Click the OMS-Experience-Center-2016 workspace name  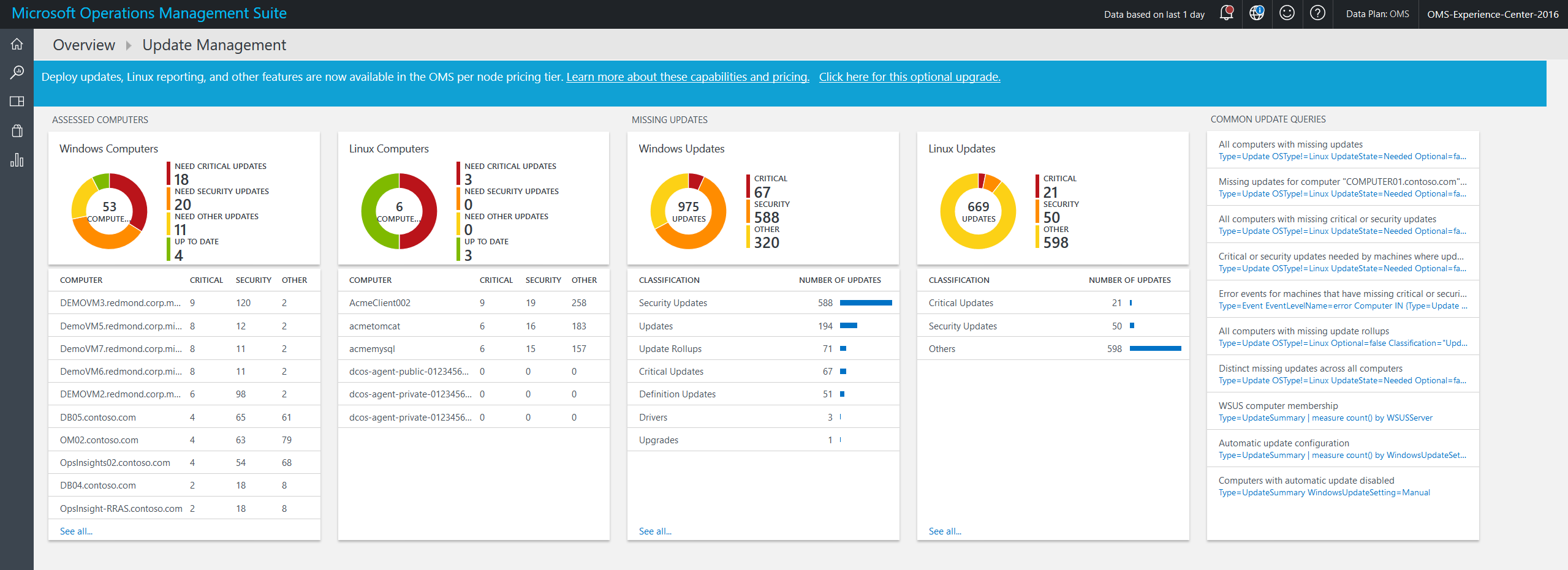click(x=1493, y=14)
